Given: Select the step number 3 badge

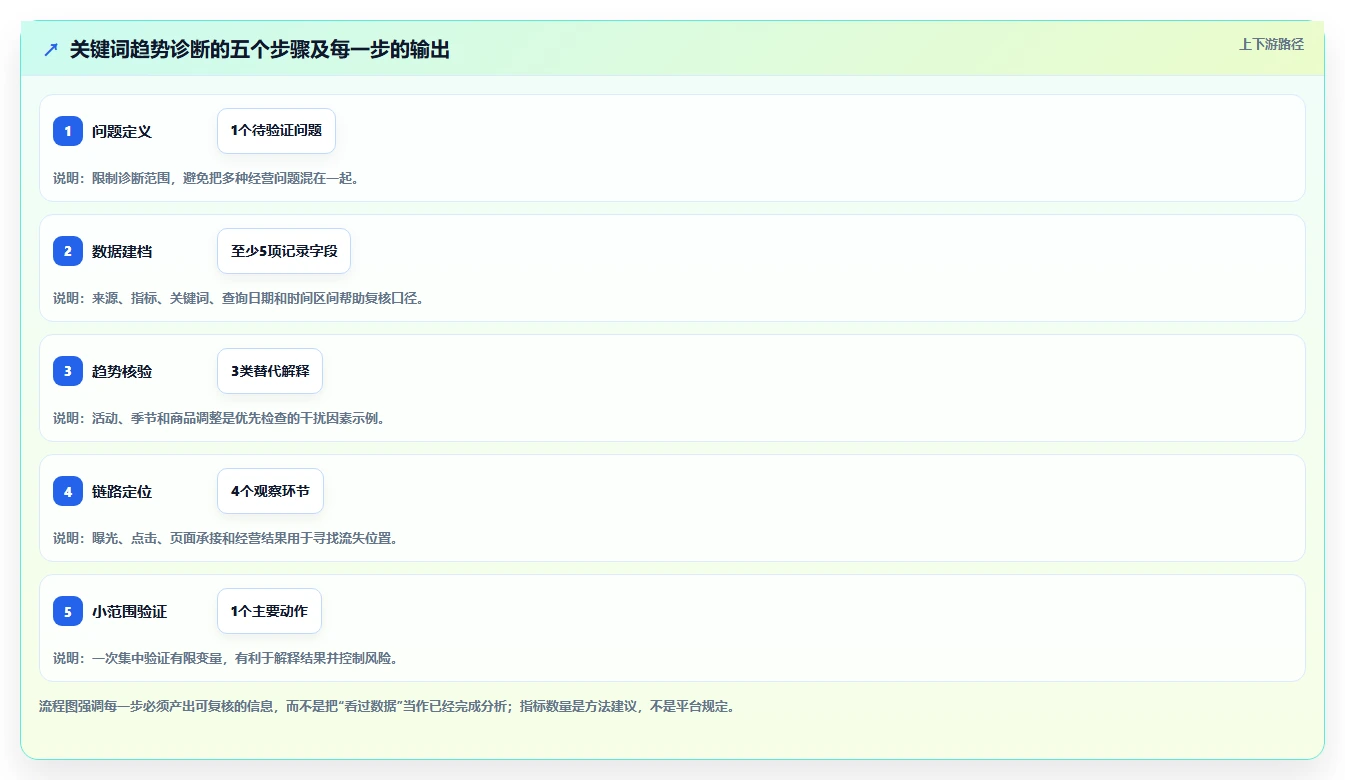Looking at the screenshot, I should point(68,371).
